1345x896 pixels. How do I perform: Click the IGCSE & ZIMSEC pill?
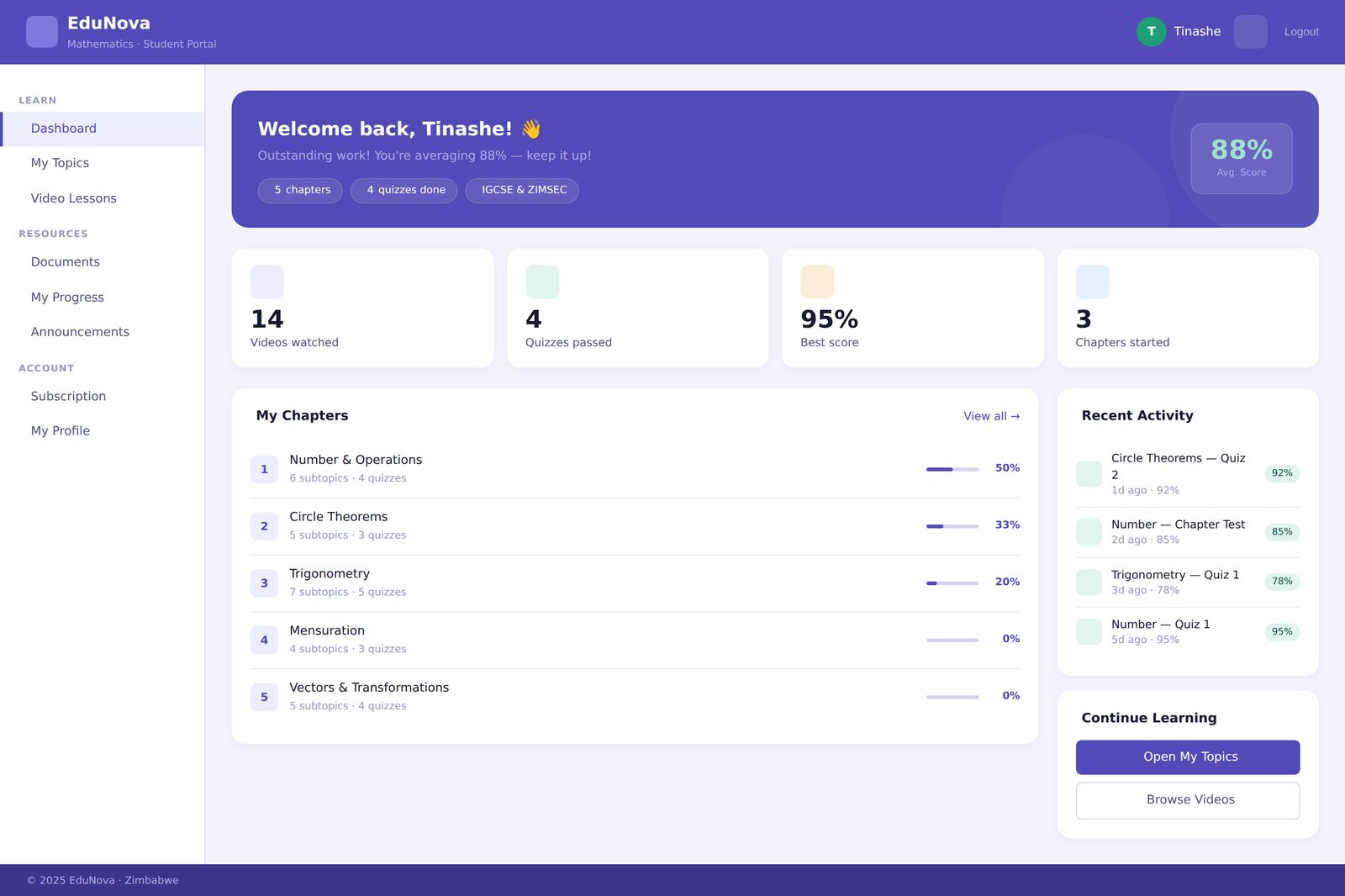pos(522,191)
